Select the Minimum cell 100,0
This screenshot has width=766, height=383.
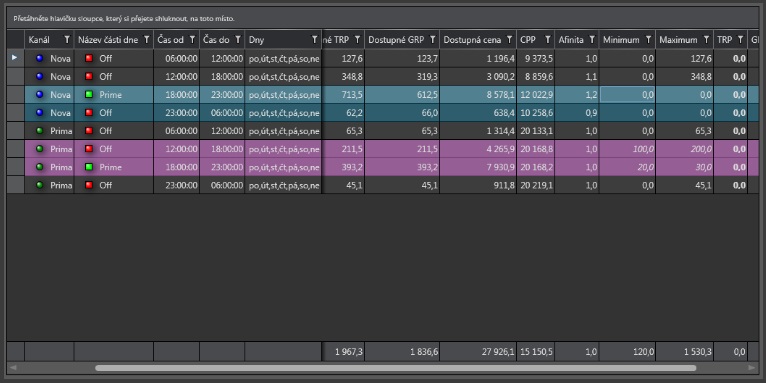point(627,149)
